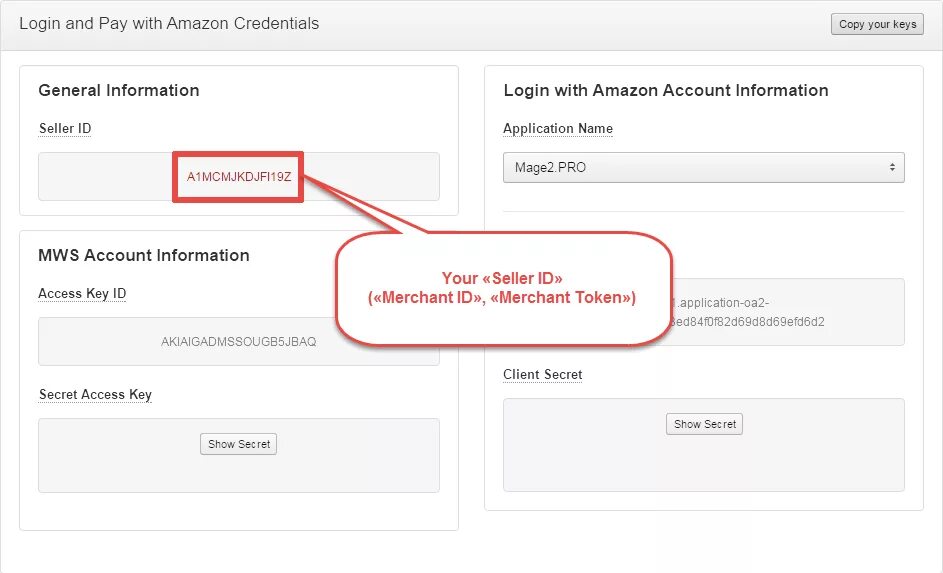Screen dimensions: 943x573
Task: Click the dropdown arrow beside Mage2.PRO
Action: [x=892, y=168]
